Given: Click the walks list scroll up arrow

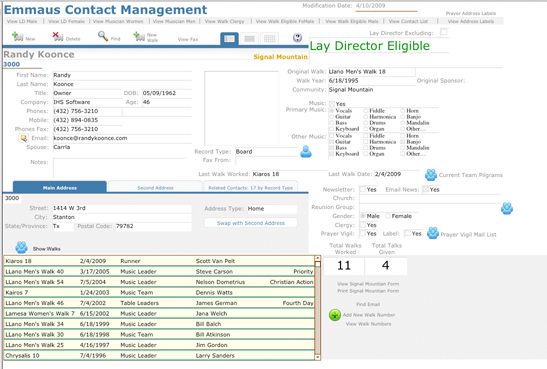Looking at the screenshot, I should tap(317, 258).
